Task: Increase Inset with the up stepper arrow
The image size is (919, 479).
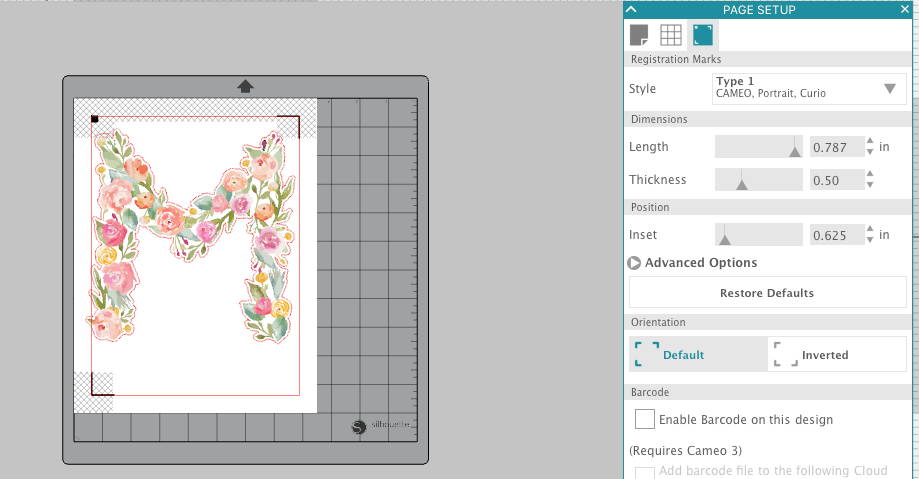Action: (x=870, y=229)
